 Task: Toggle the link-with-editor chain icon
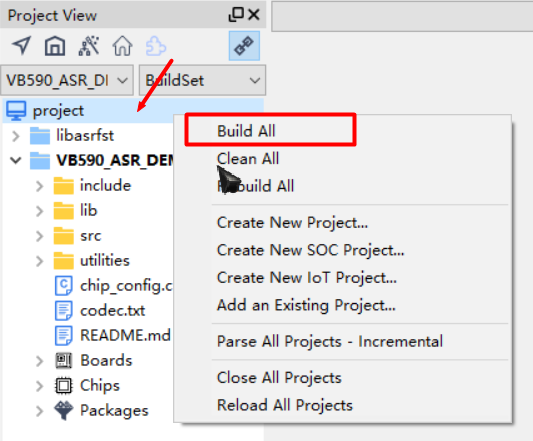(244, 46)
